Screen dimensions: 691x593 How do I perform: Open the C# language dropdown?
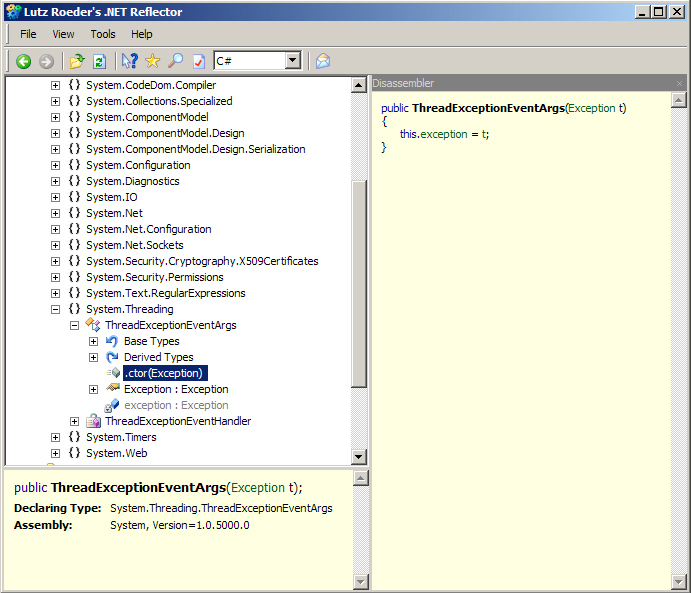point(292,62)
